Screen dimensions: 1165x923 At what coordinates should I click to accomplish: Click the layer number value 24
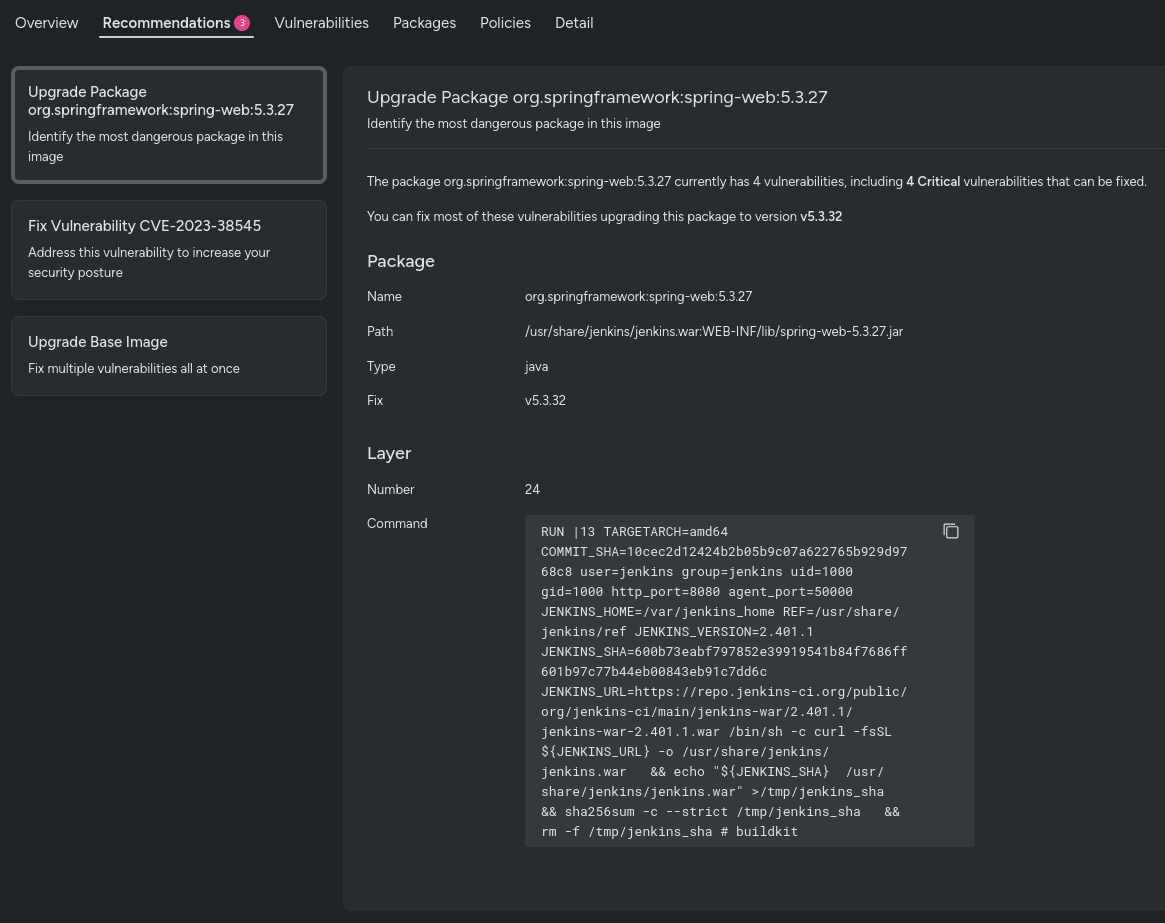coord(532,489)
